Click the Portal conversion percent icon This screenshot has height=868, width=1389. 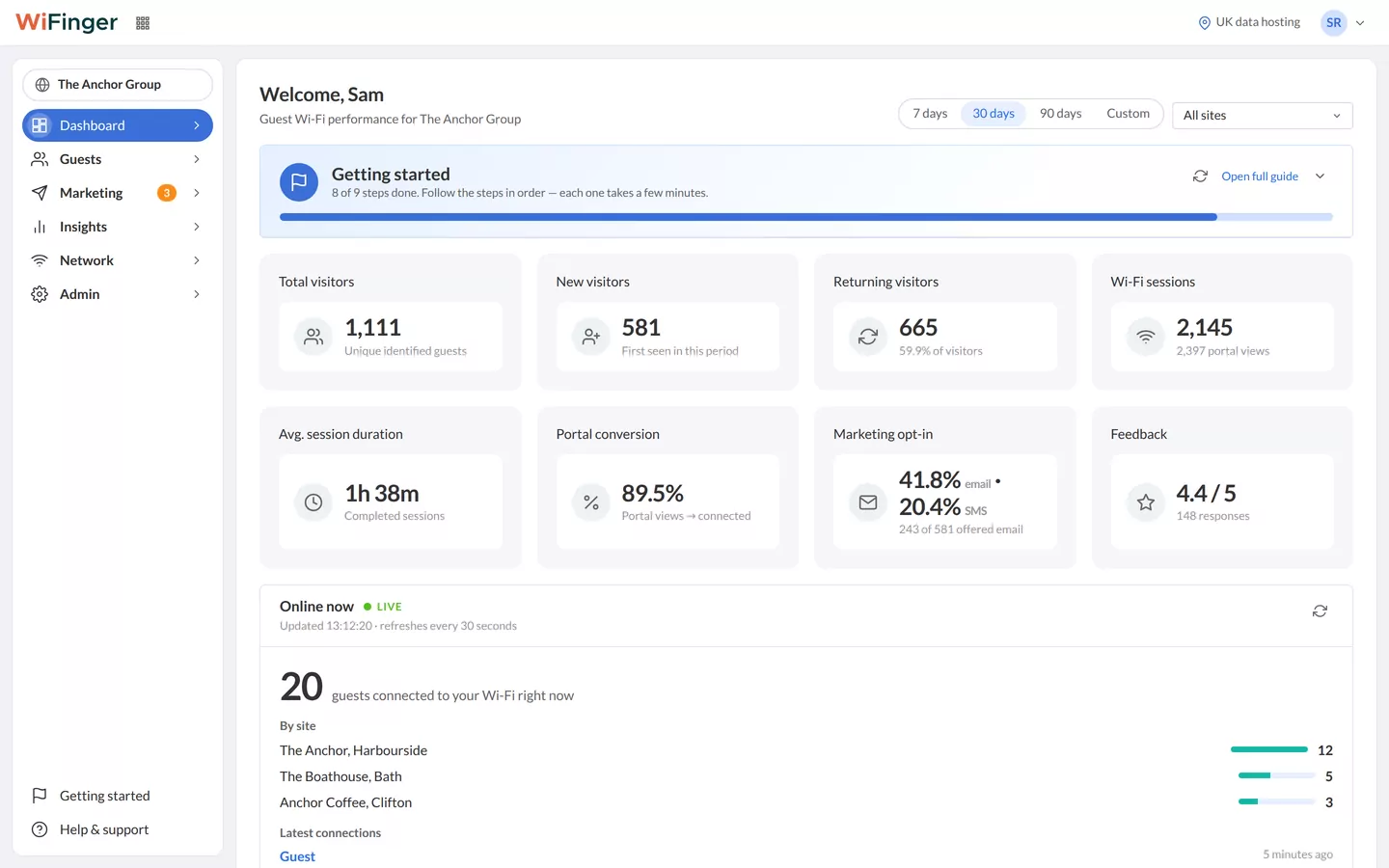click(591, 502)
